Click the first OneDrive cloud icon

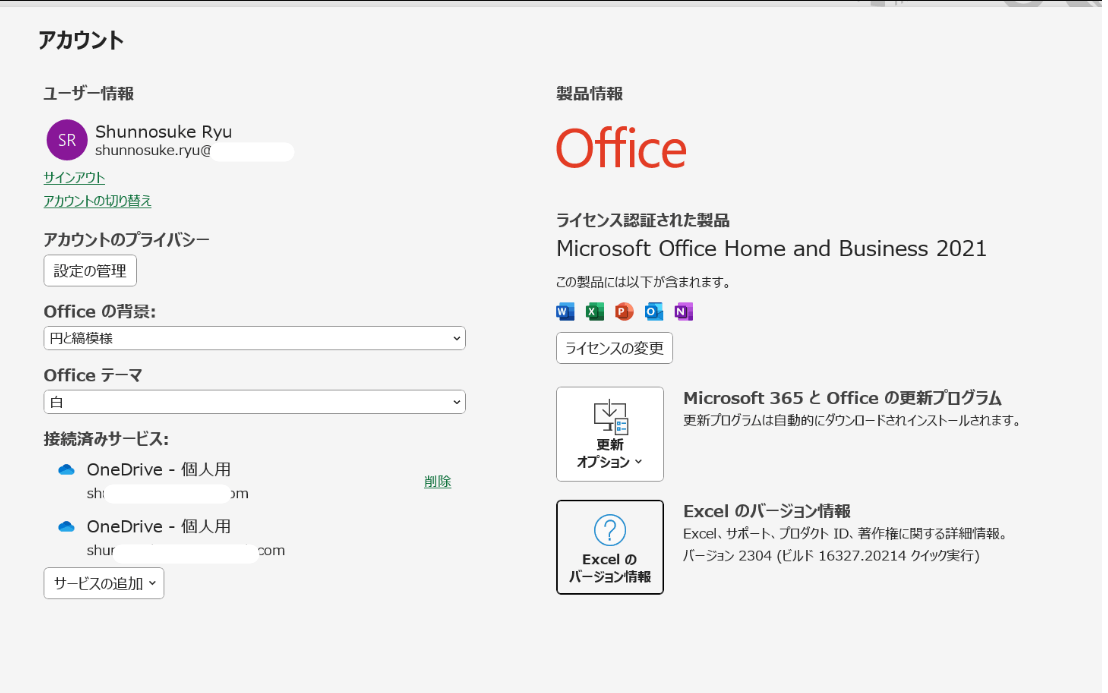click(x=66, y=470)
